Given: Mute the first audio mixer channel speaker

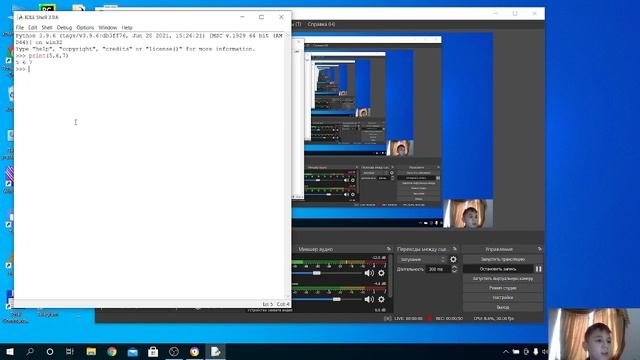Looking at the screenshot, I should click(x=369, y=273).
